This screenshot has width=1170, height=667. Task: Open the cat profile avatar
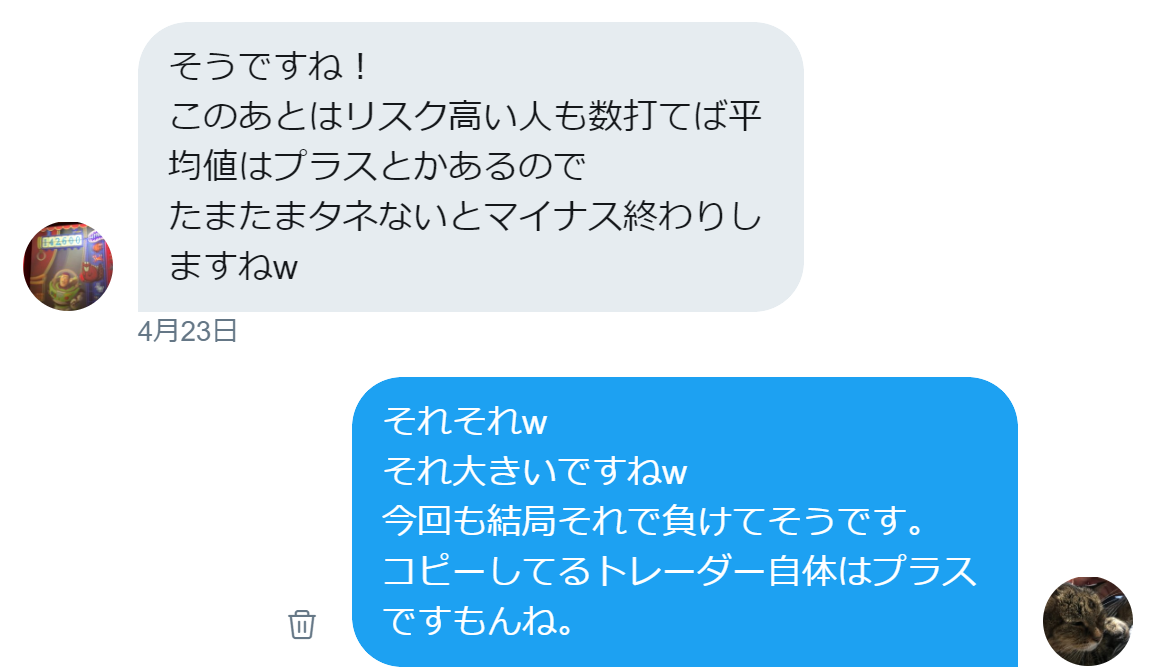click(1087, 621)
